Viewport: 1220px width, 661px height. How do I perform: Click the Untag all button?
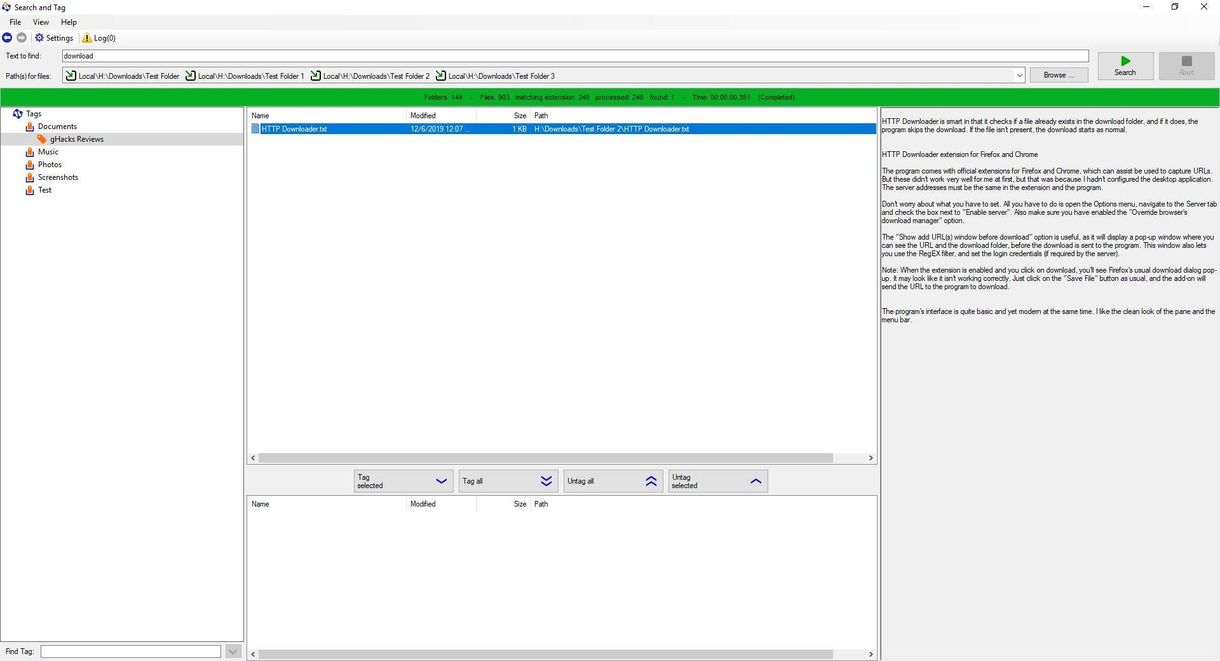coord(613,481)
